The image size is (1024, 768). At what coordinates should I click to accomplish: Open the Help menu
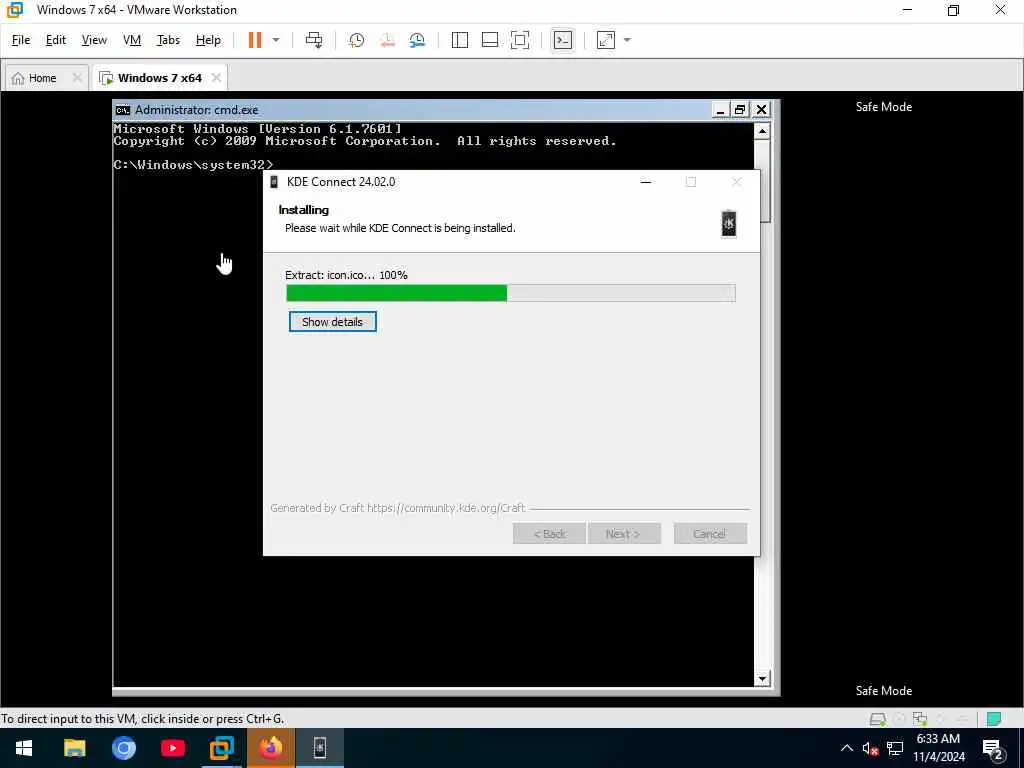(x=208, y=40)
